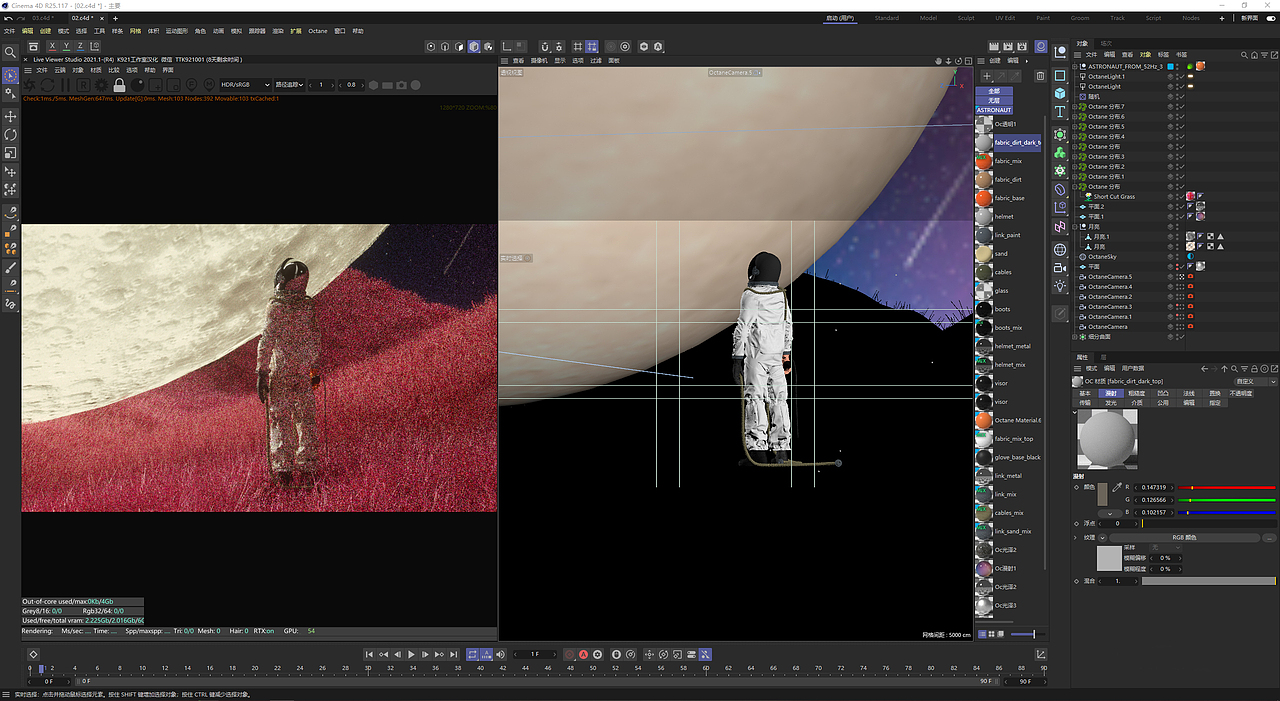
Task: Open Object Manager search icon
Action: click(x=1244, y=55)
